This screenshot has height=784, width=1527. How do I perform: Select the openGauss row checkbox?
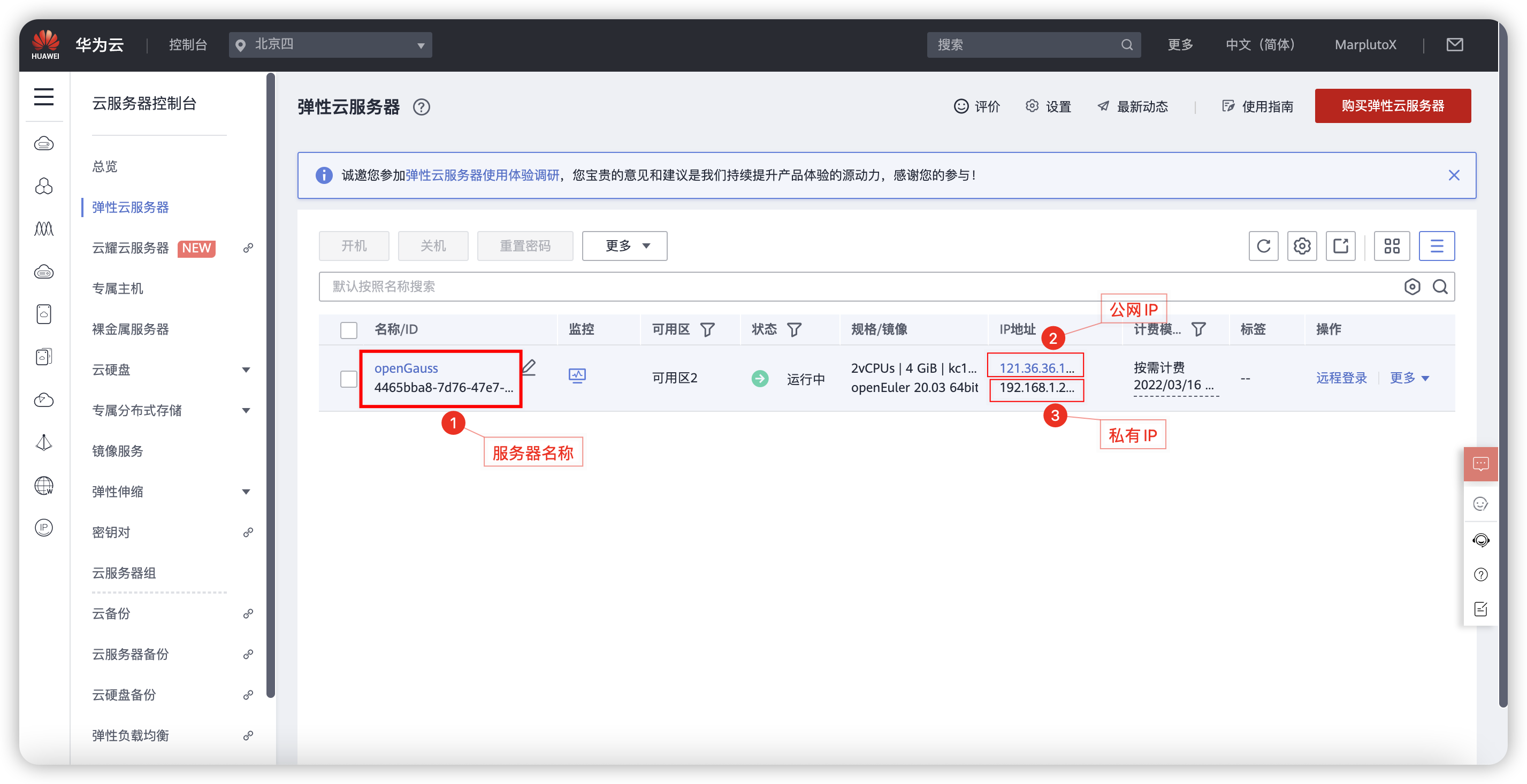pos(348,379)
